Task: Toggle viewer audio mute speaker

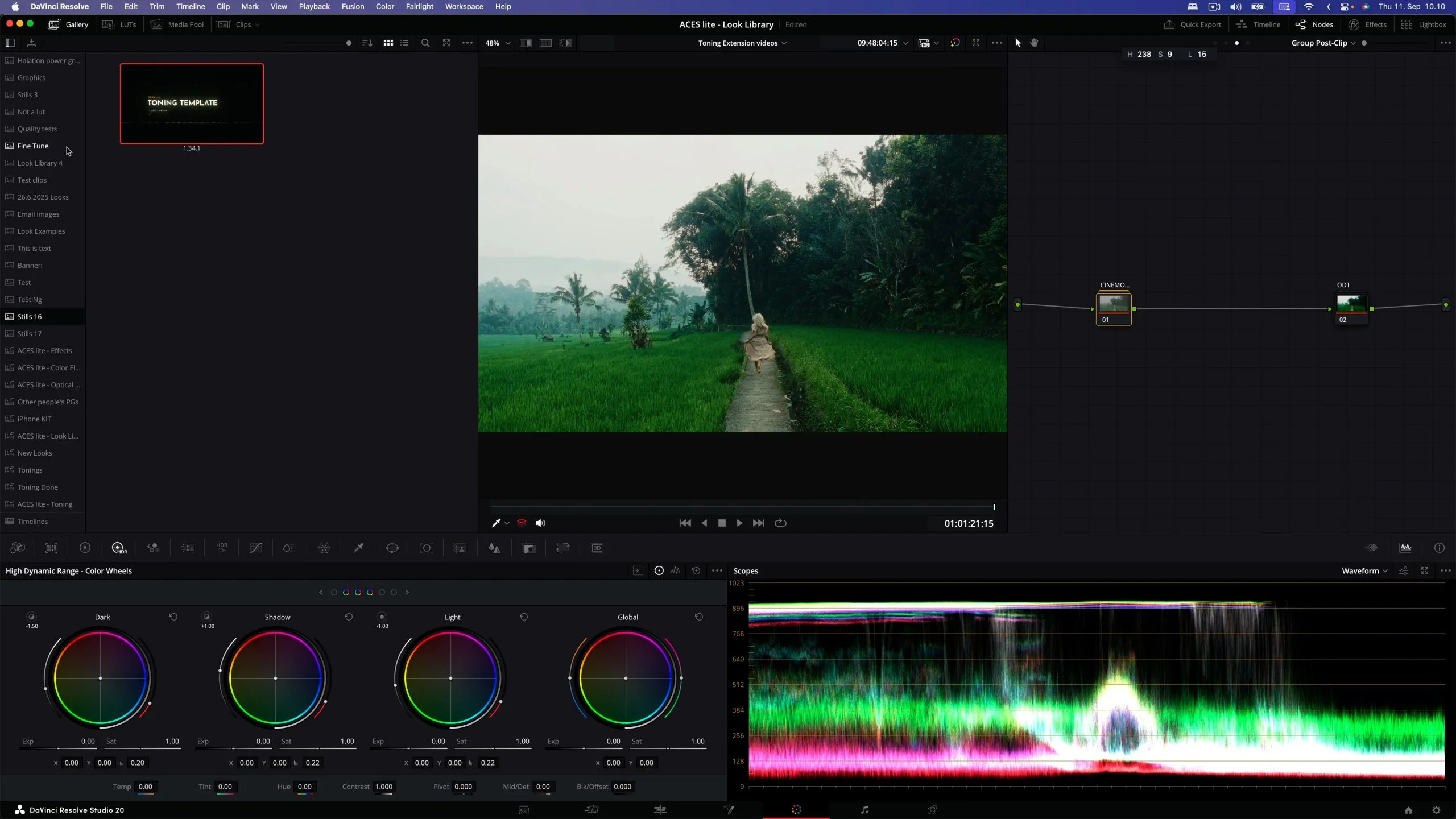Action: click(x=540, y=523)
